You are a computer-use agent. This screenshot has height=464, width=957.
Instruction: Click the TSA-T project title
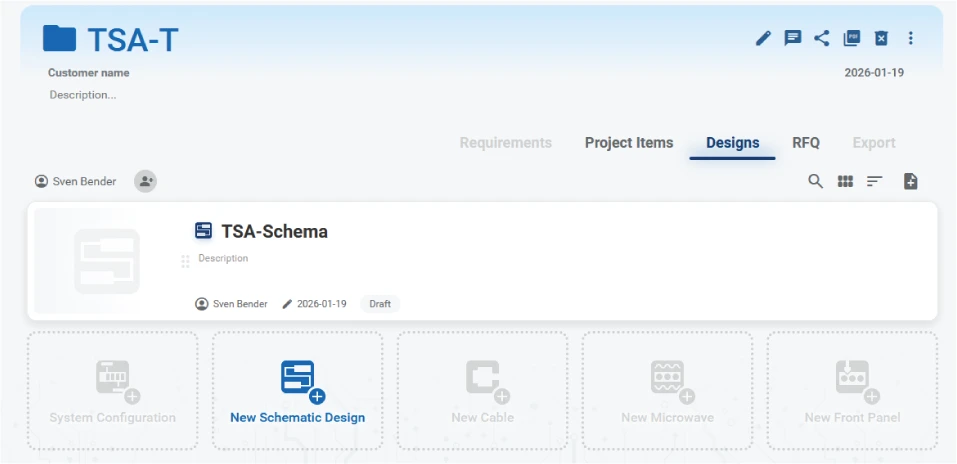coord(132,40)
